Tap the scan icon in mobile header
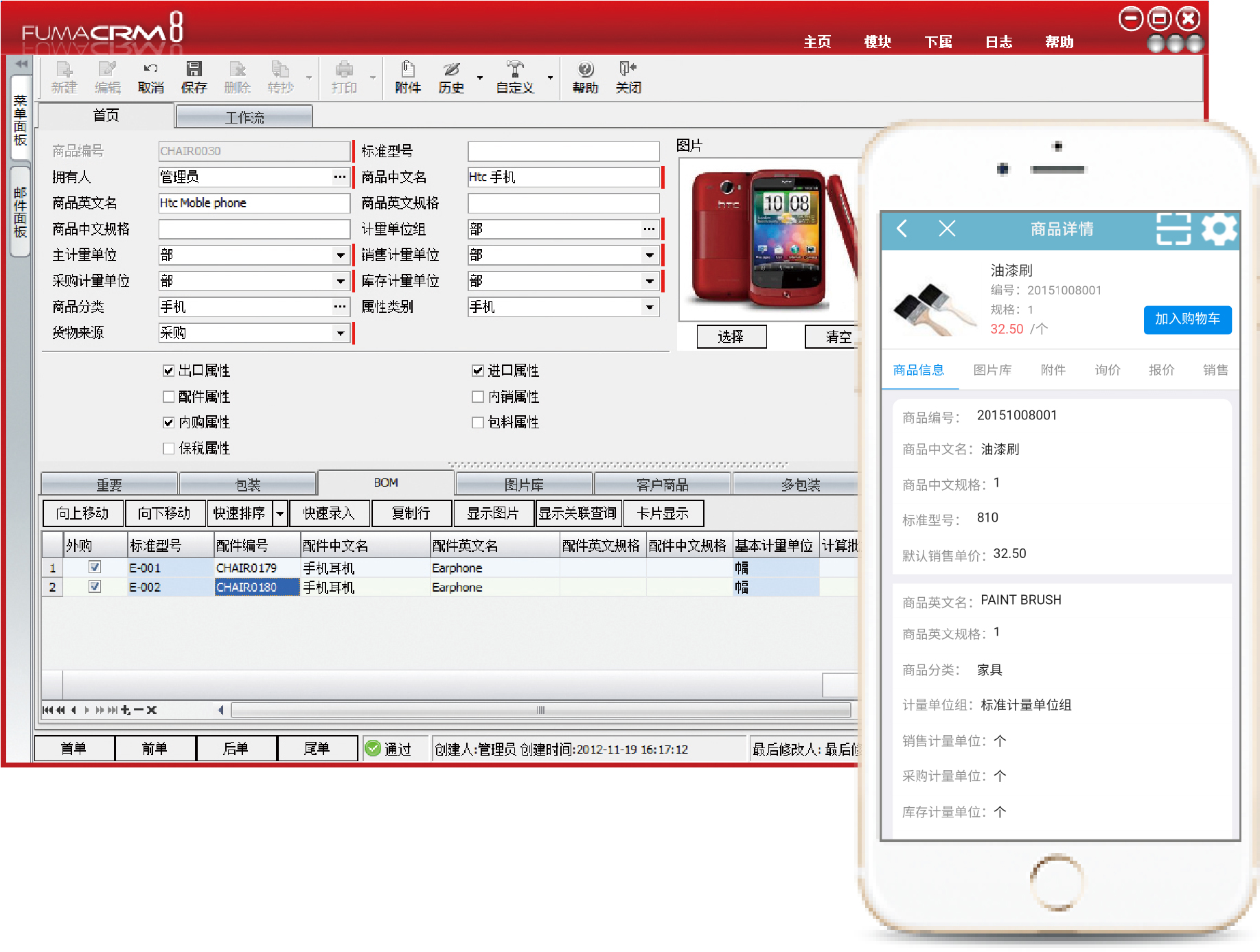This screenshot has height=952, width=1260. (1173, 229)
